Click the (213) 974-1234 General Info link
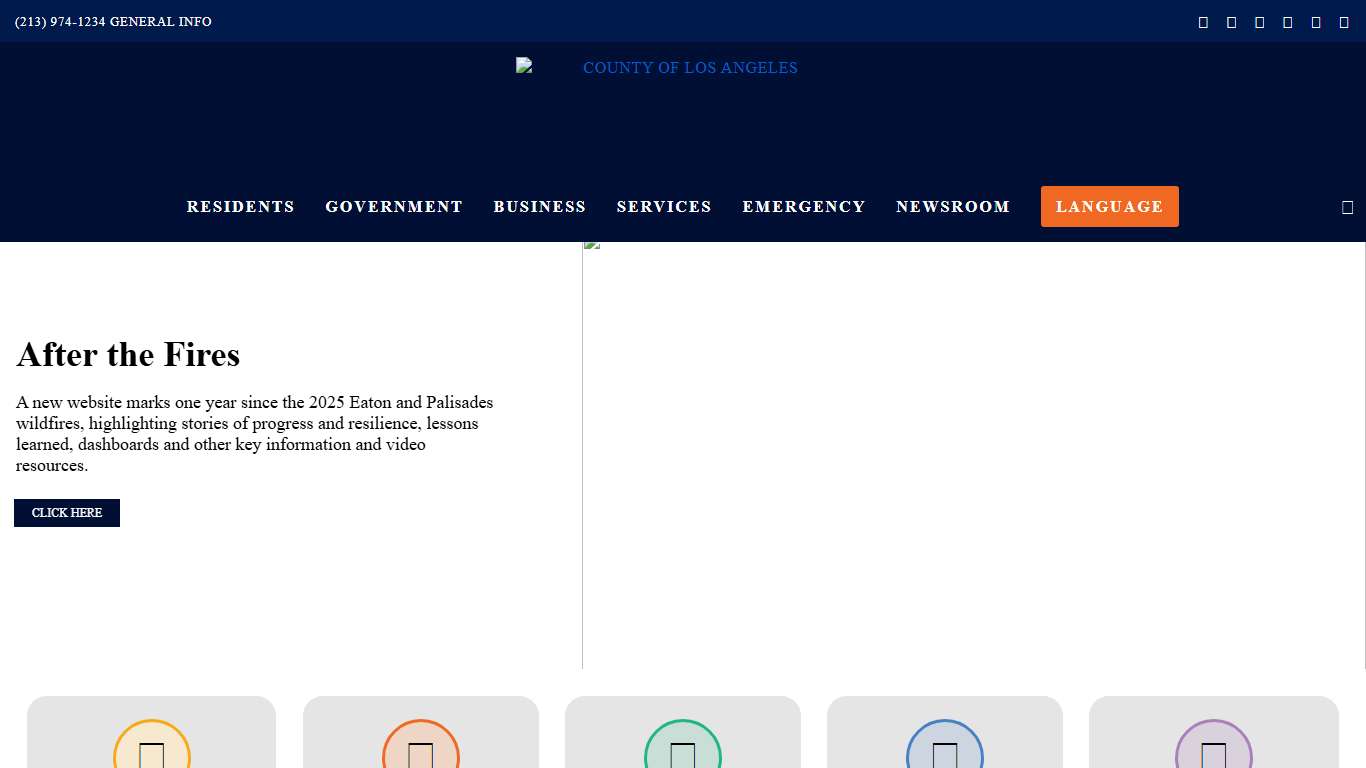The image size is (1366, 768). point(112,21)
